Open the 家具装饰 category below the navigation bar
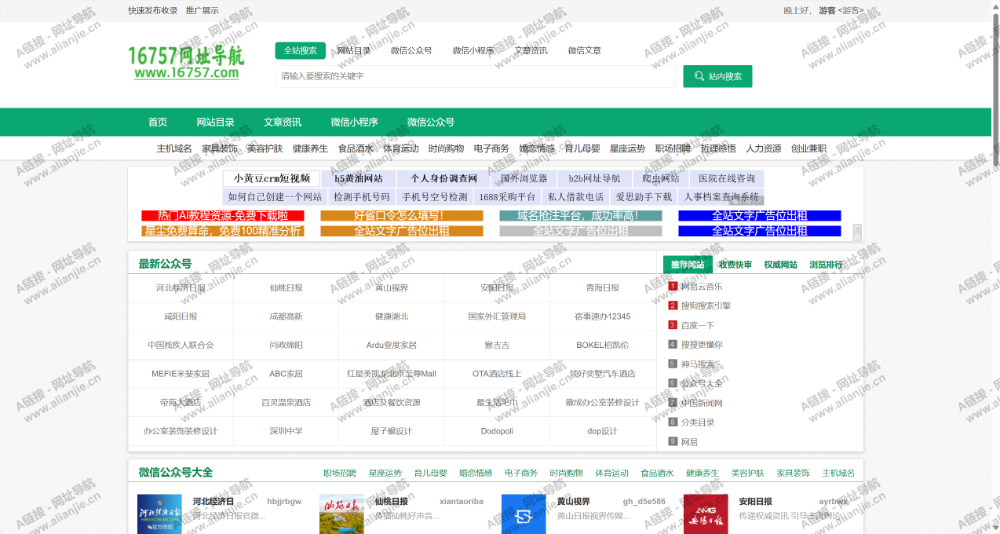The image size is (1000, 534). click(219, 148)
